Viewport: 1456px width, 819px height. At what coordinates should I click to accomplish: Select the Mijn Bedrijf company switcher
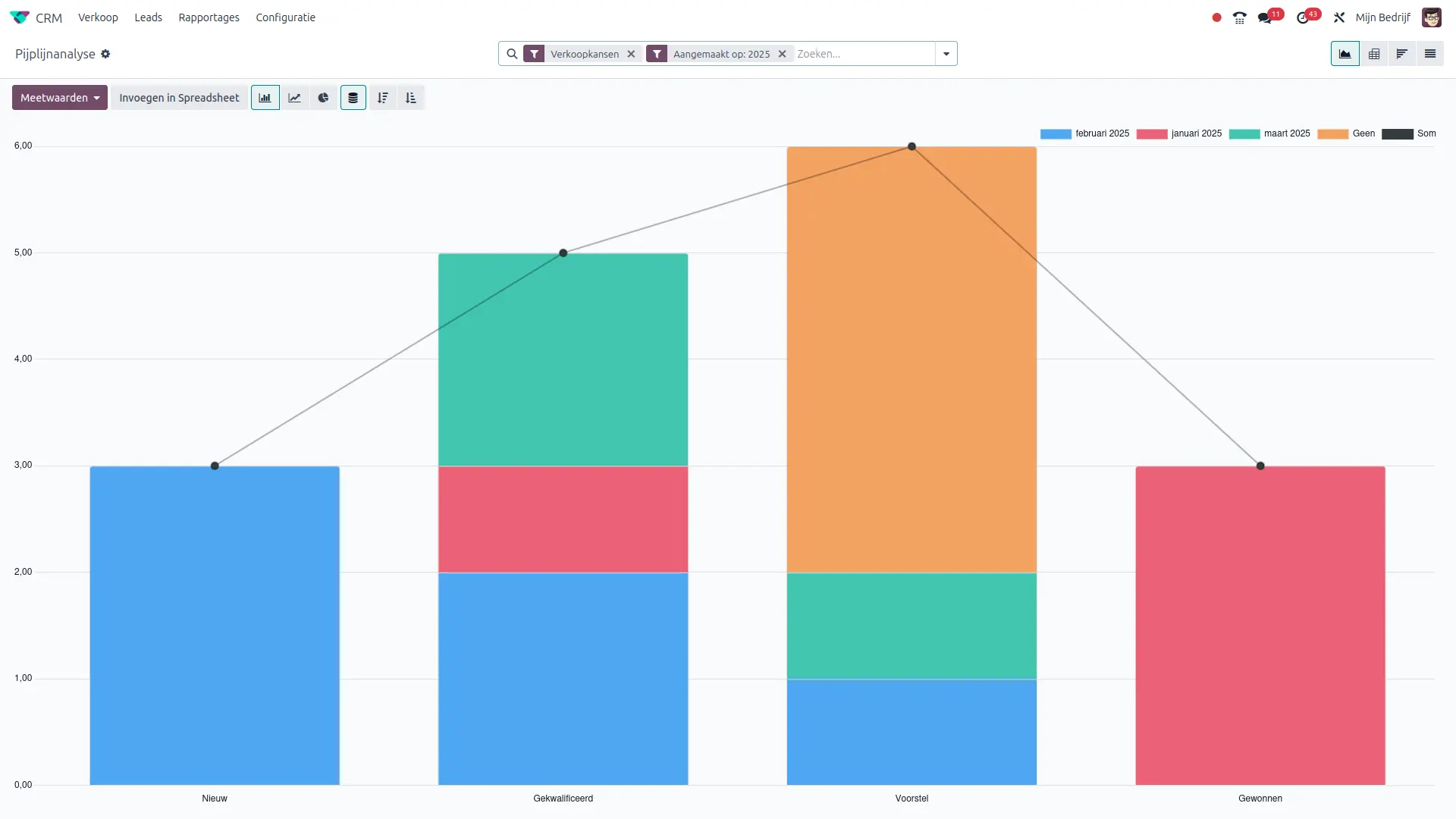[x=1382, y=17]
